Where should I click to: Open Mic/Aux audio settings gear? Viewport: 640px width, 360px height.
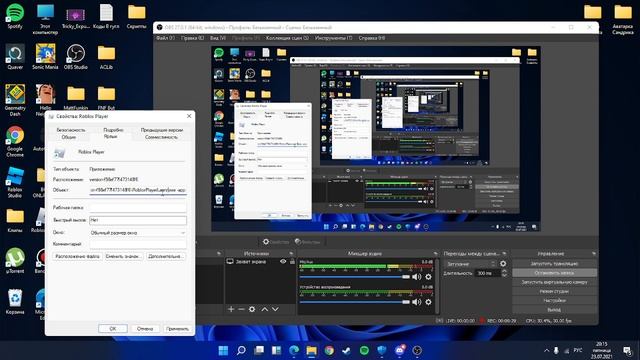pyautogui.click(x=428, y=277)
